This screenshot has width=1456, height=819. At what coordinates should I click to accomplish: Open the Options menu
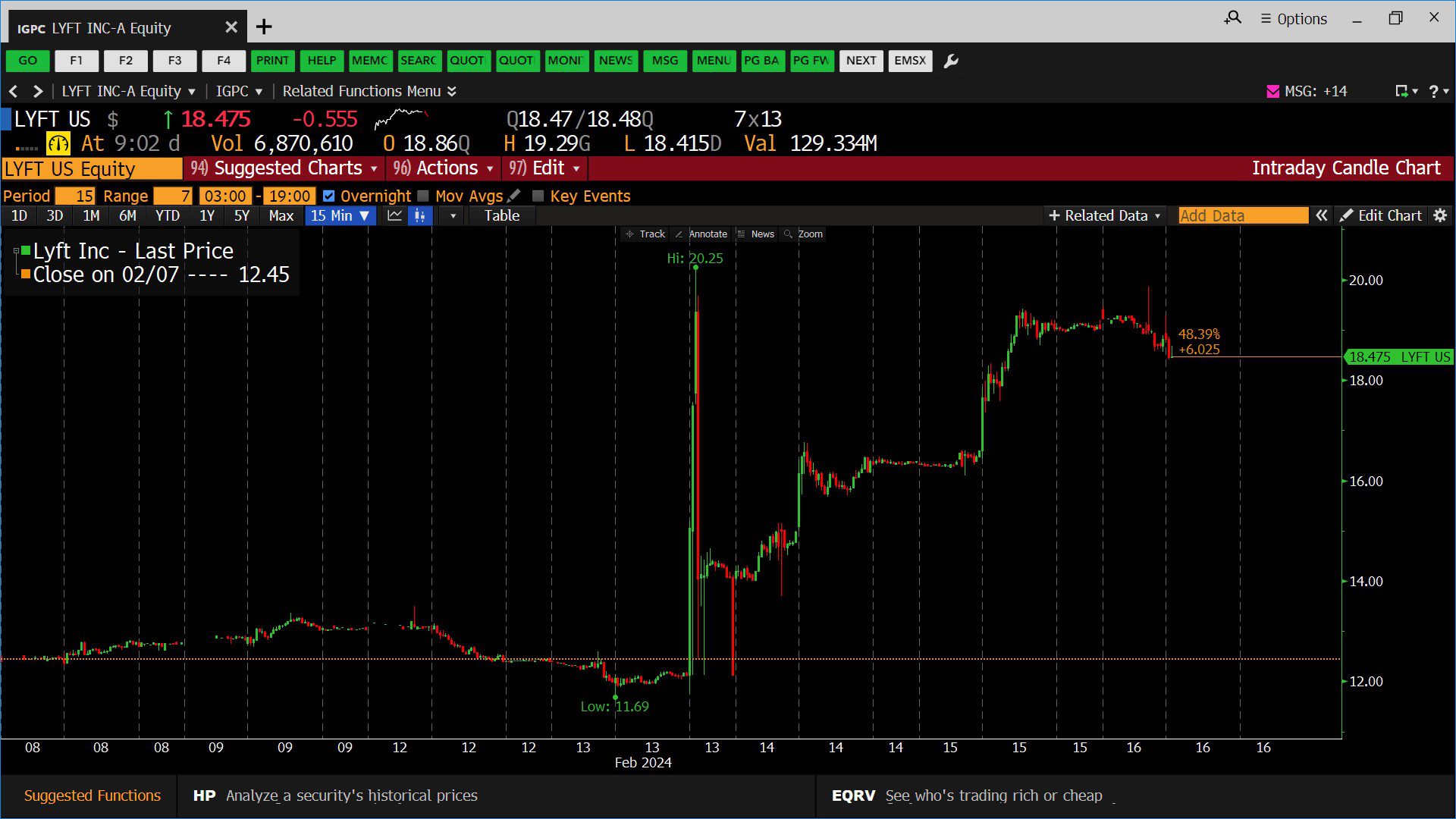tap(1294, 18)
